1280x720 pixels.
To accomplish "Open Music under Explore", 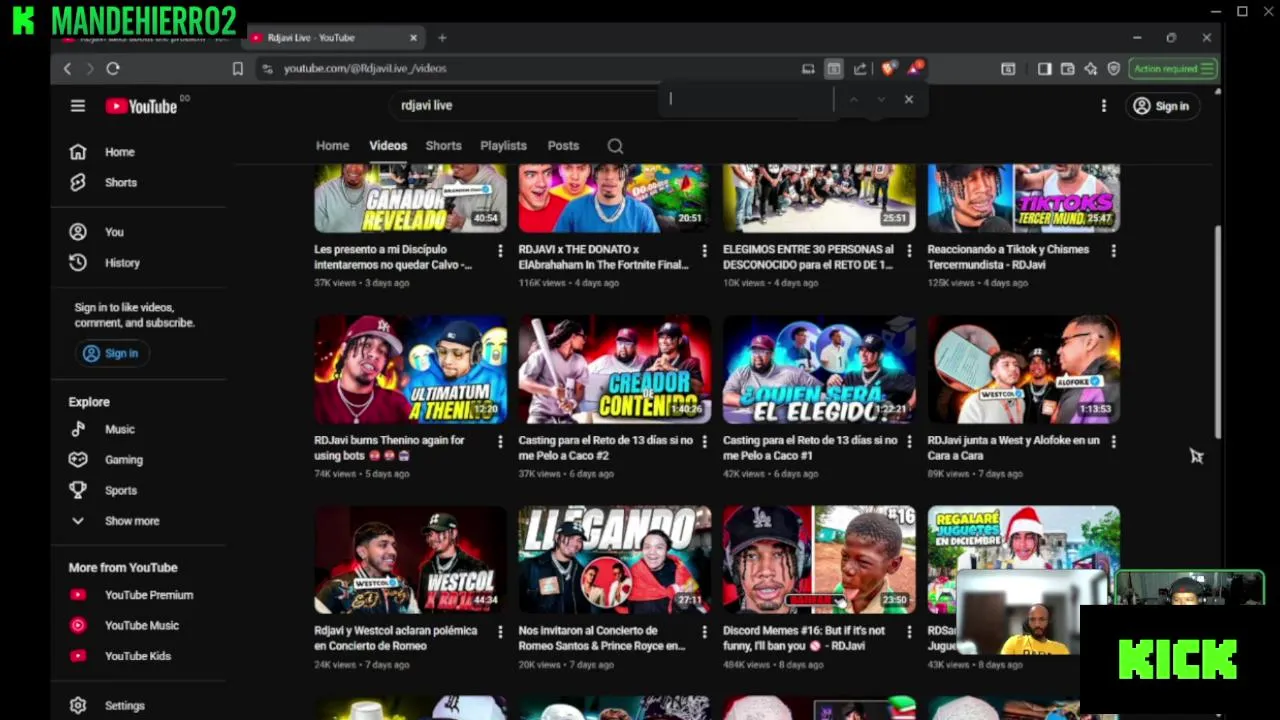I will [119, 429].
